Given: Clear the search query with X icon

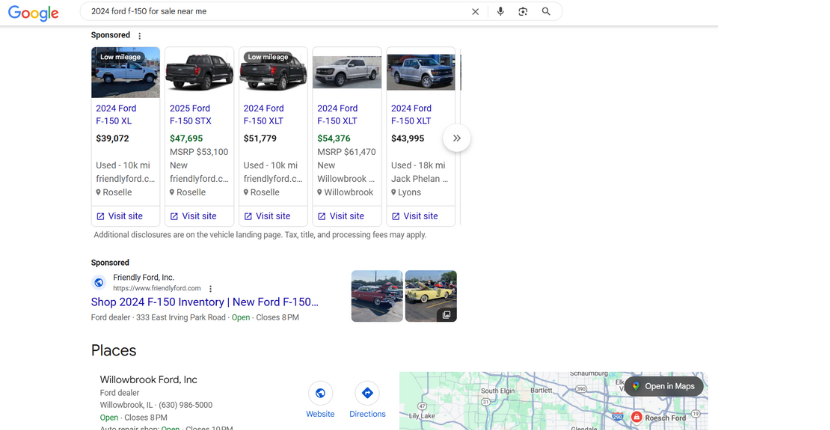Looking at the screenshot, I should [475, 12].
